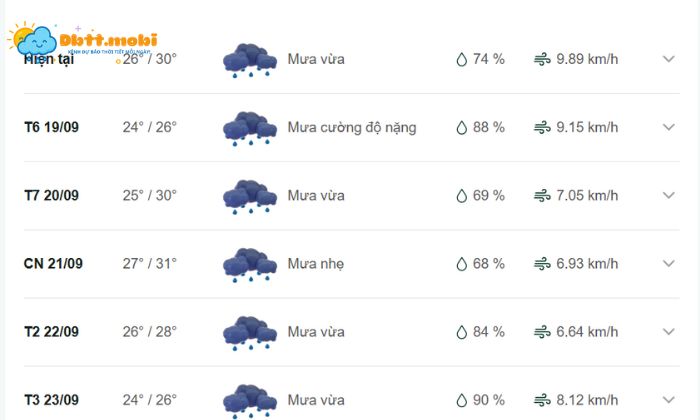Click the rain cloud icon for T6 19/09
Viewport: 700px width, 420px height.
249,128
